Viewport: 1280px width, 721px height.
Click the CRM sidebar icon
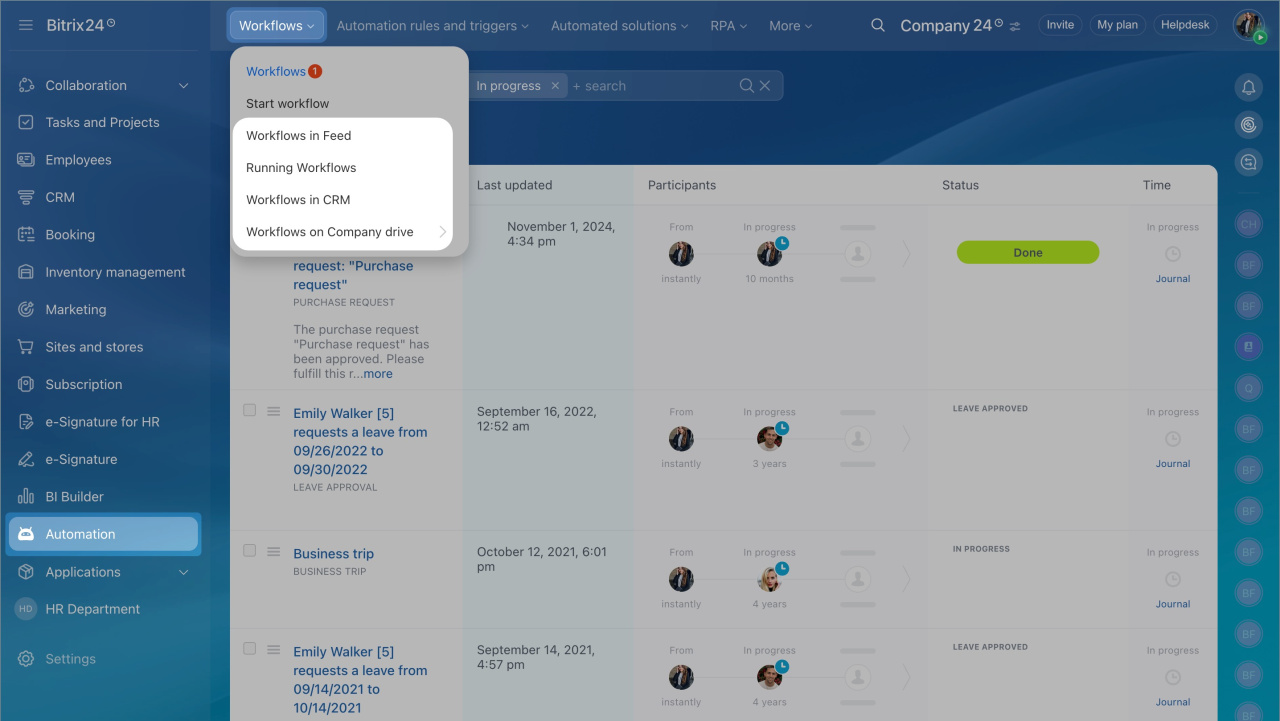tap(27, 197)
